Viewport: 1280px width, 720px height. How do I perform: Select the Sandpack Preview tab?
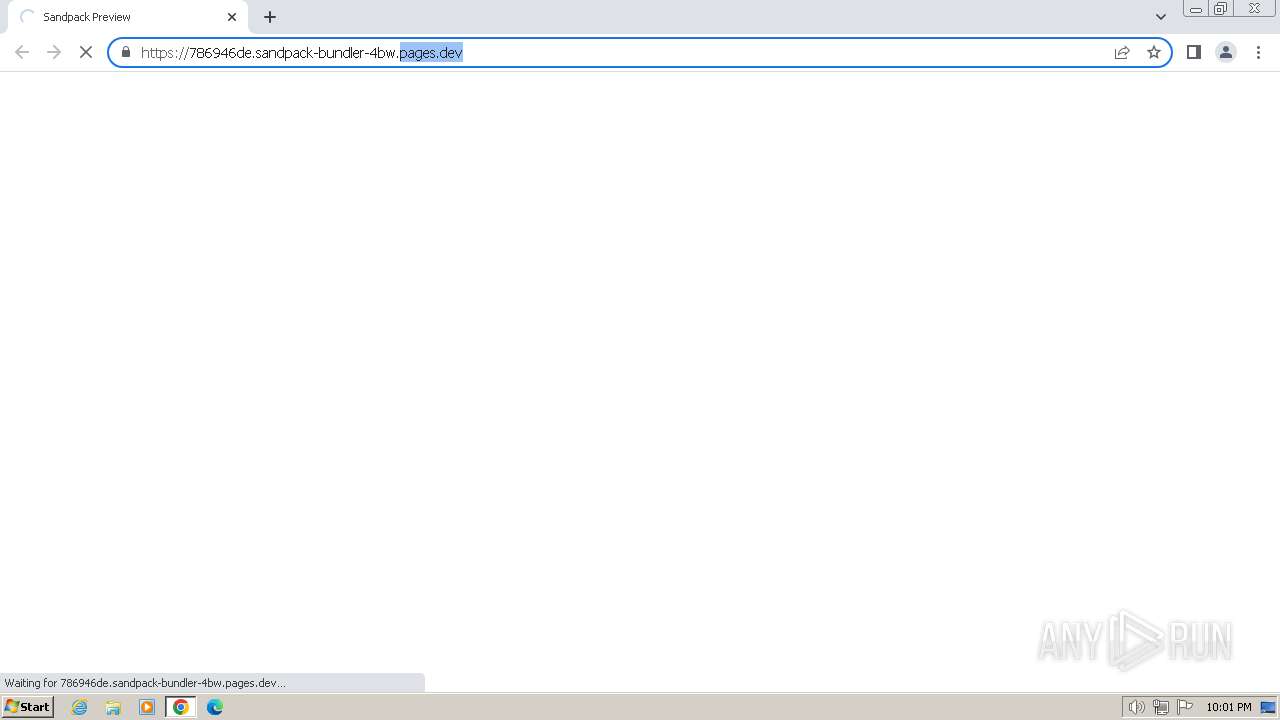pyautogui.click(x=128, y=17)
